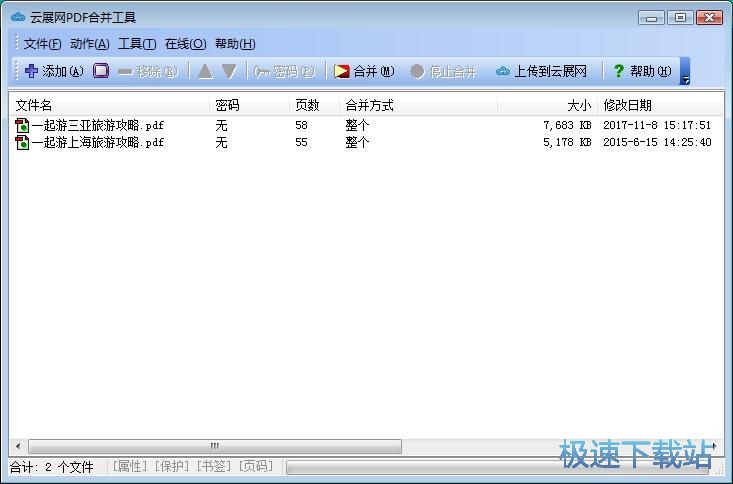
Task: Minimize the 云展网PDF合并工具 window
Action: (x=651, y=18)
